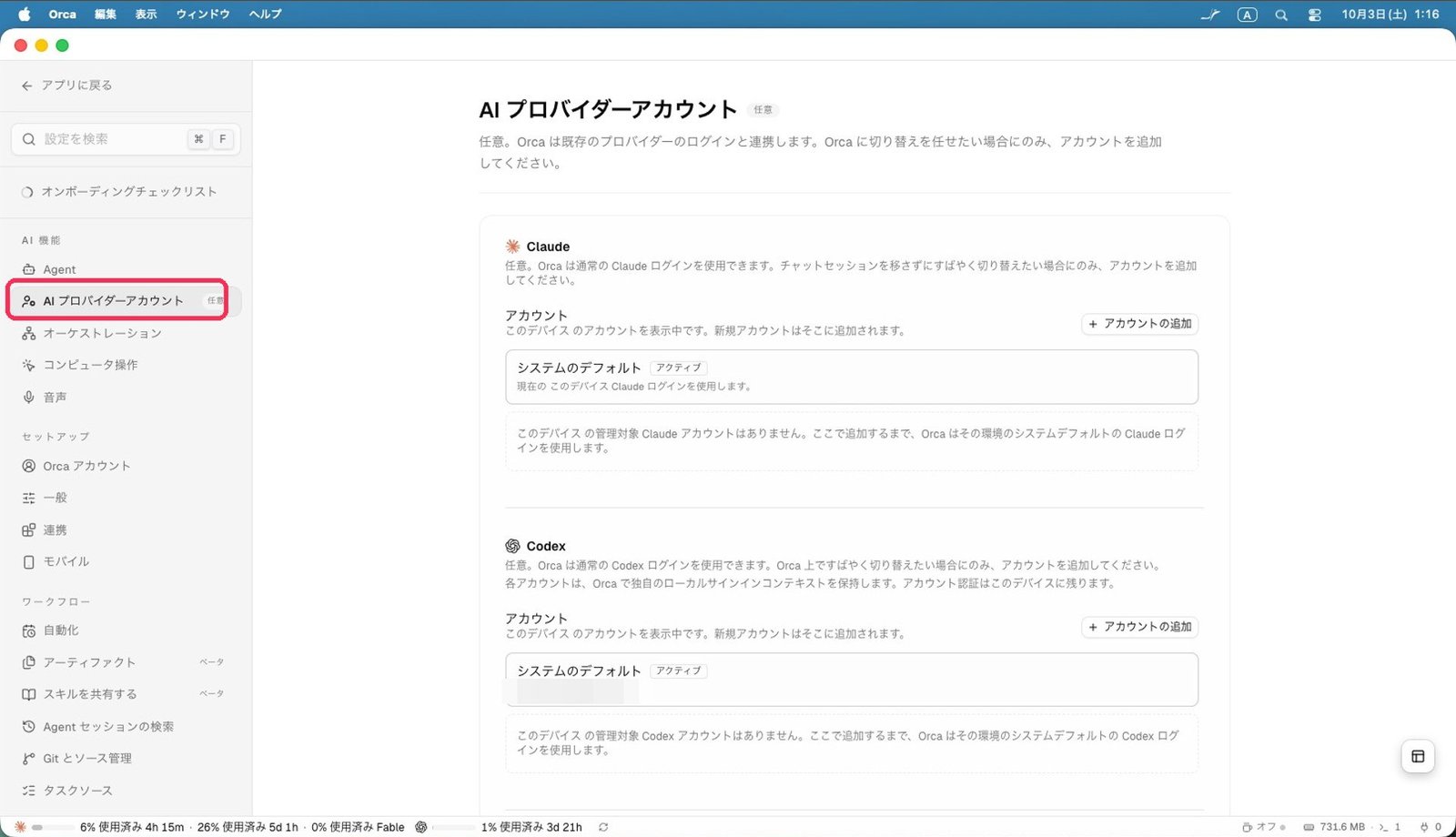Click the アクティブ badge in Codex section
1456x837 pixels.
pos(679,671)
